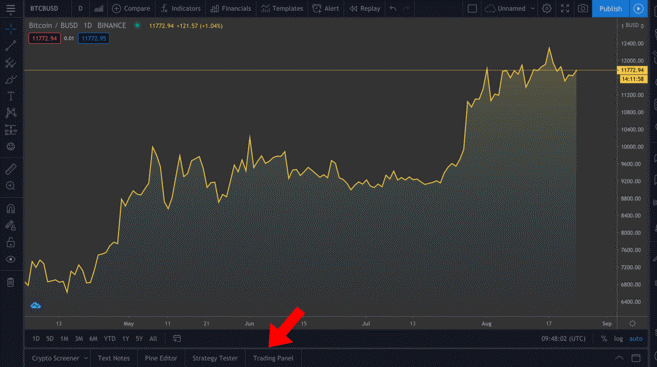This screenshot has height=367, width=657.
Task: Set range to 6M
Action: [93, 339]
